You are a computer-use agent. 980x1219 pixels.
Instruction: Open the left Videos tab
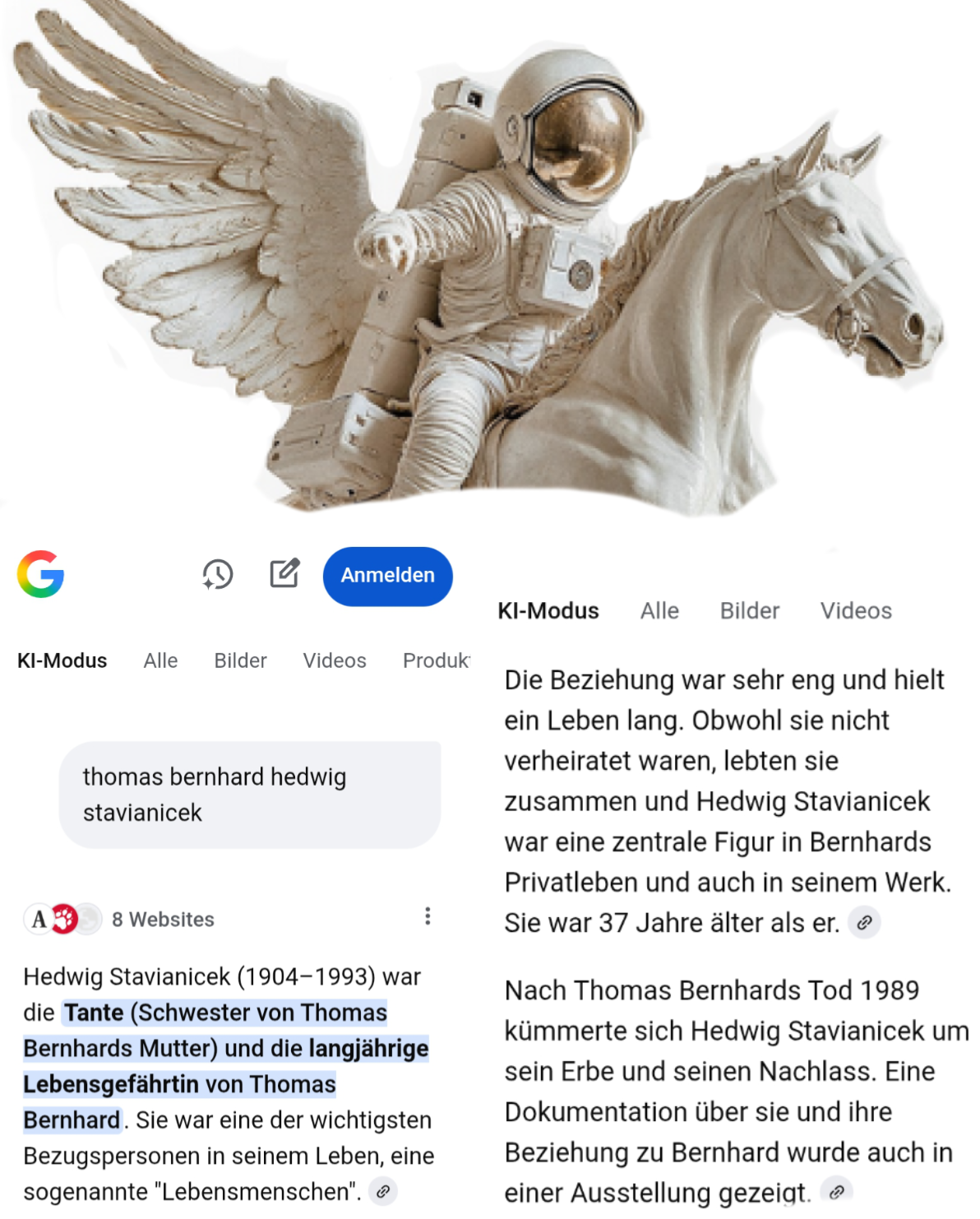[x=335, y=660]
